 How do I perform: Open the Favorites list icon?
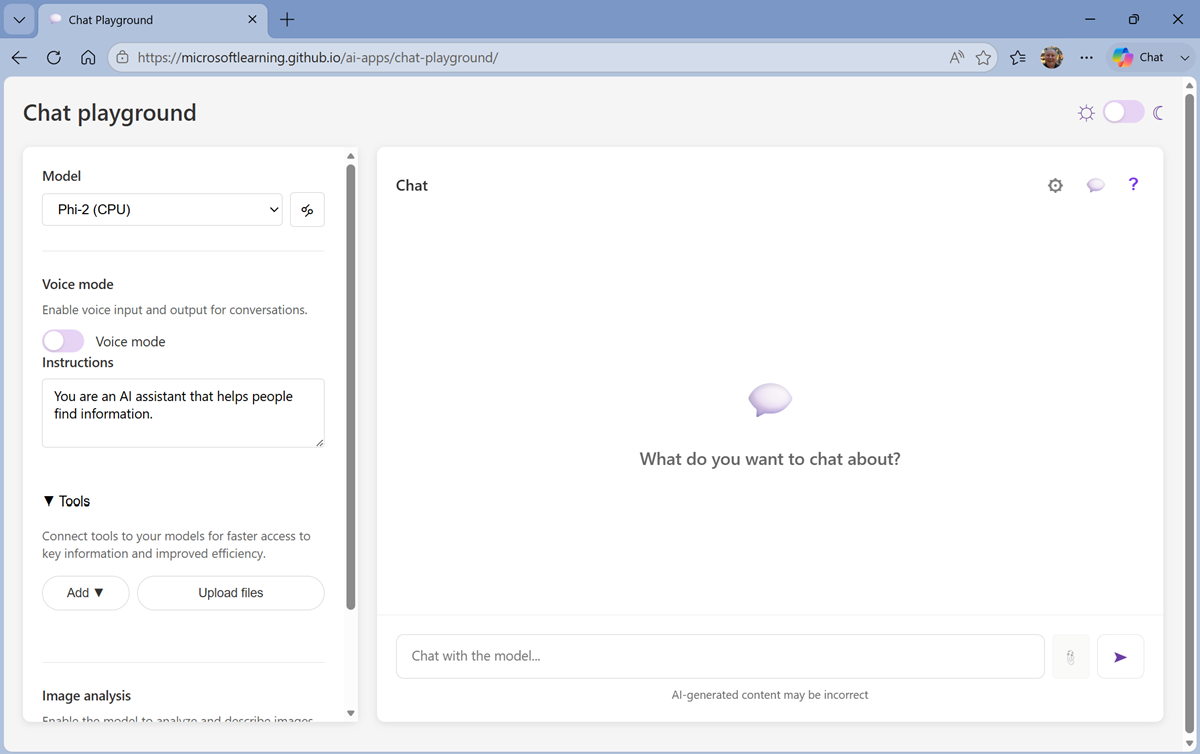[x=1018, y=58]
